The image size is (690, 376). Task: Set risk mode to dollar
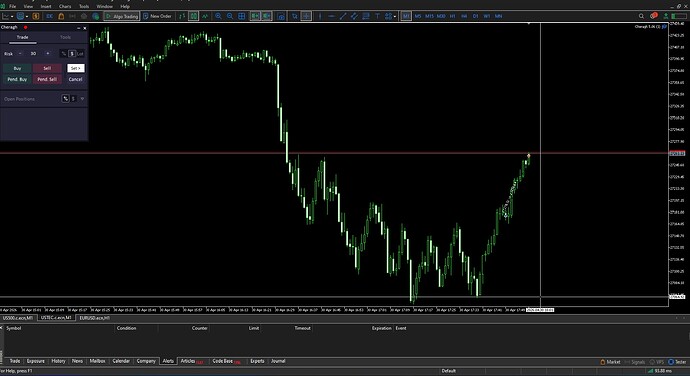tap(72, 54)
